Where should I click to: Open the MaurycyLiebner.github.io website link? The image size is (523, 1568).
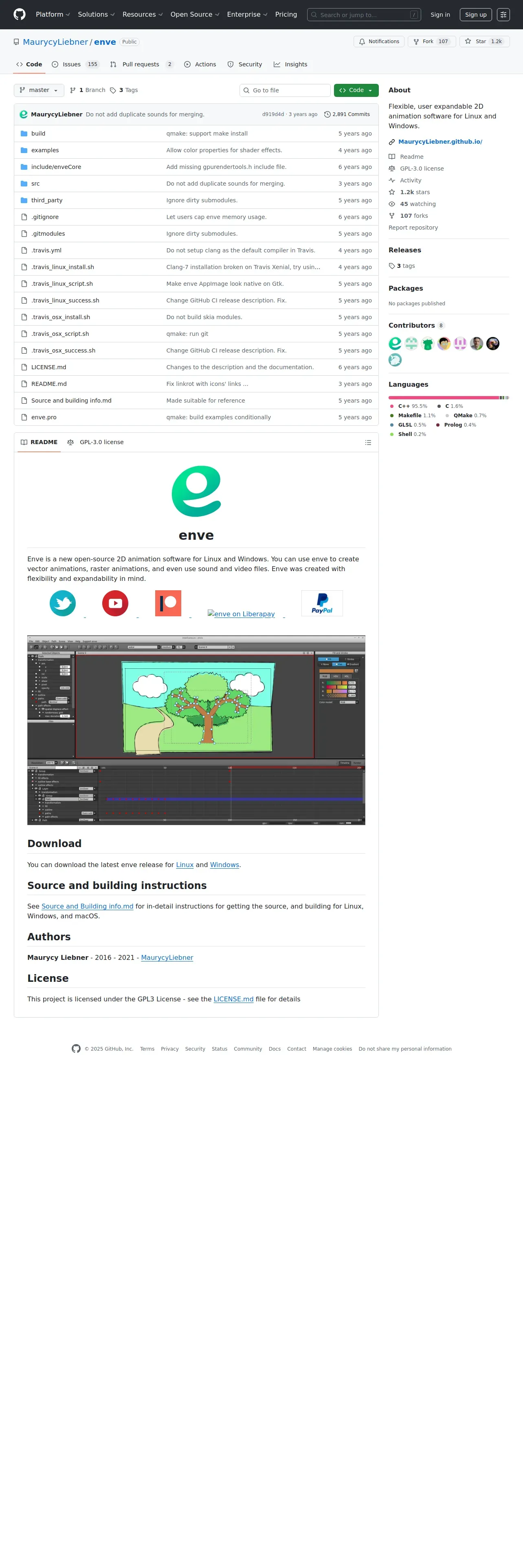point(440,142)
